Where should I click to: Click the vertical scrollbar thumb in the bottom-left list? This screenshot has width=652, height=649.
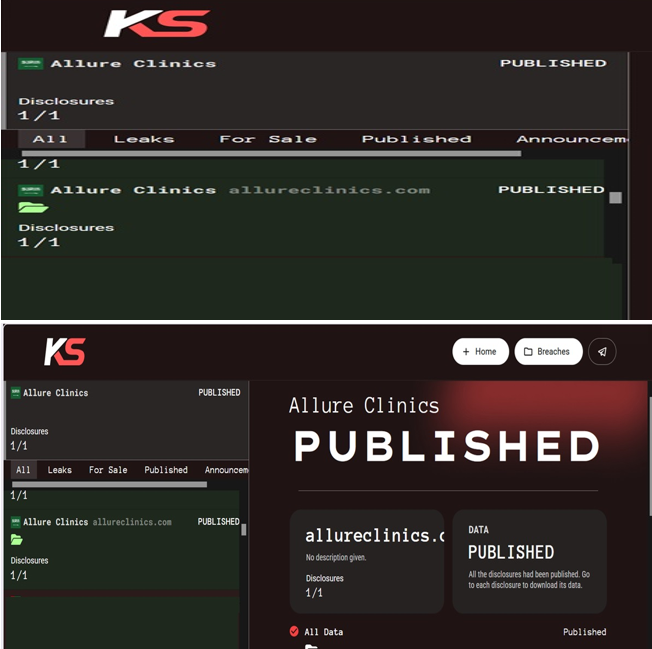click(244, 529)
